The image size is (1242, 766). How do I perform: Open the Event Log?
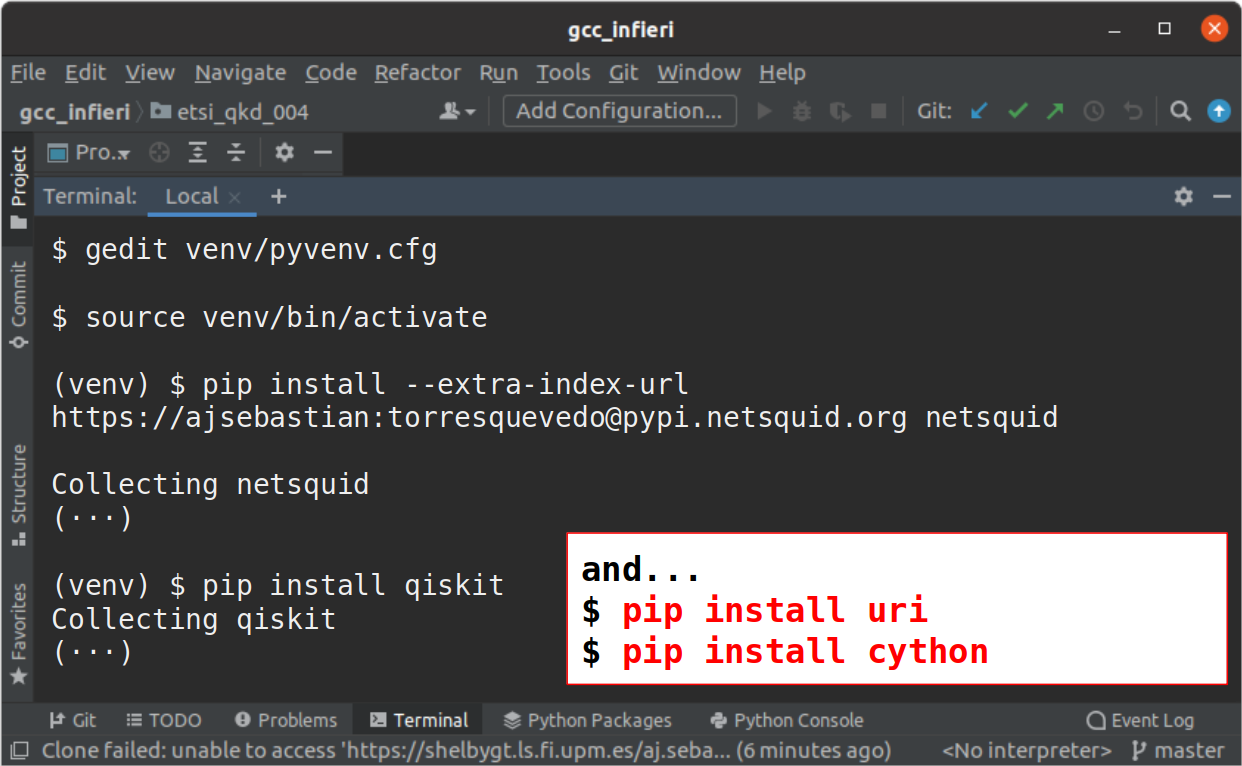(1140, 720)
